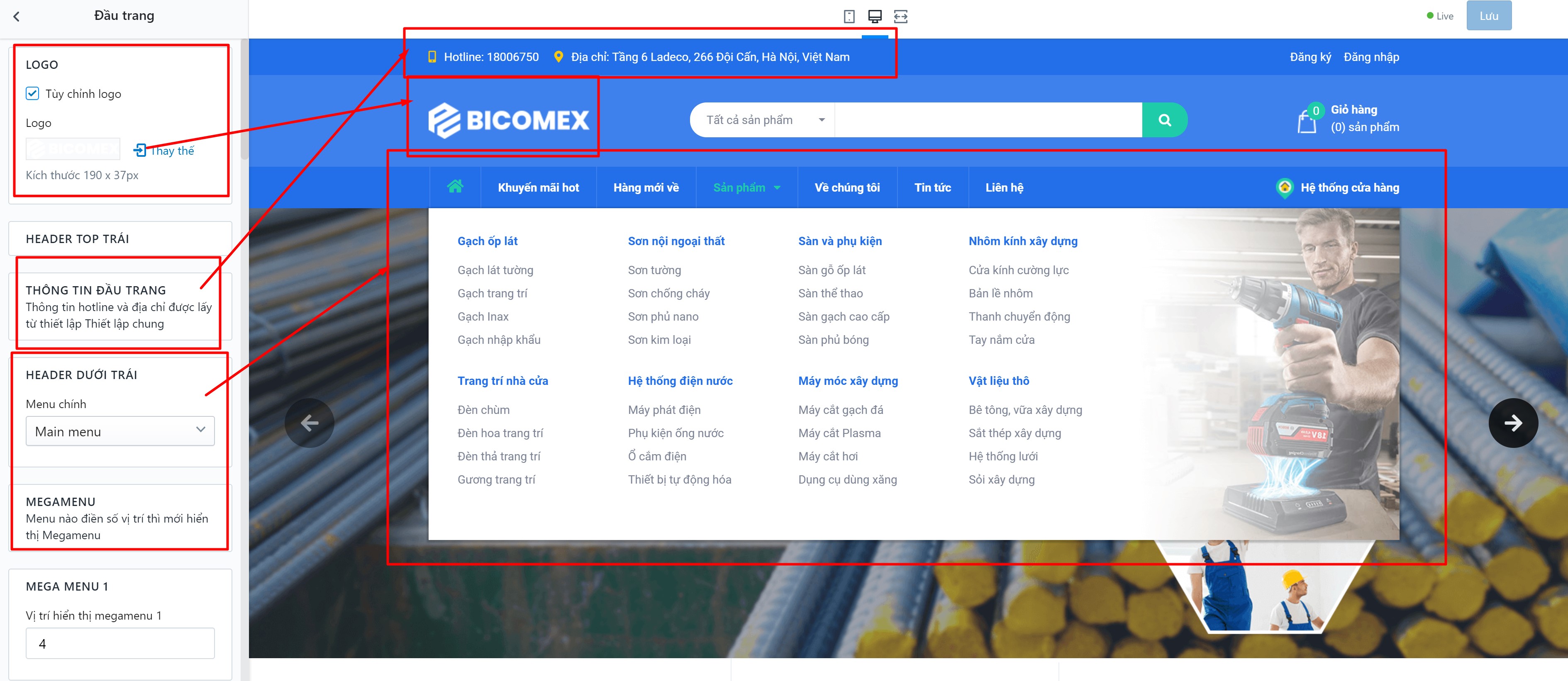The height and width of the screenshot is (681, 1568).
Task: Expand the Main menu select box
Action: tap(120, 431)
